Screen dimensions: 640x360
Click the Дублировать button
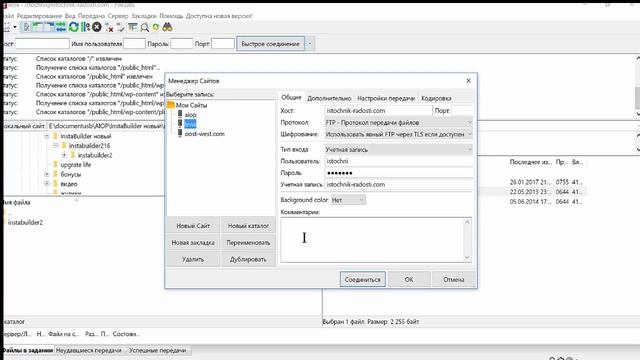[248, 259]
